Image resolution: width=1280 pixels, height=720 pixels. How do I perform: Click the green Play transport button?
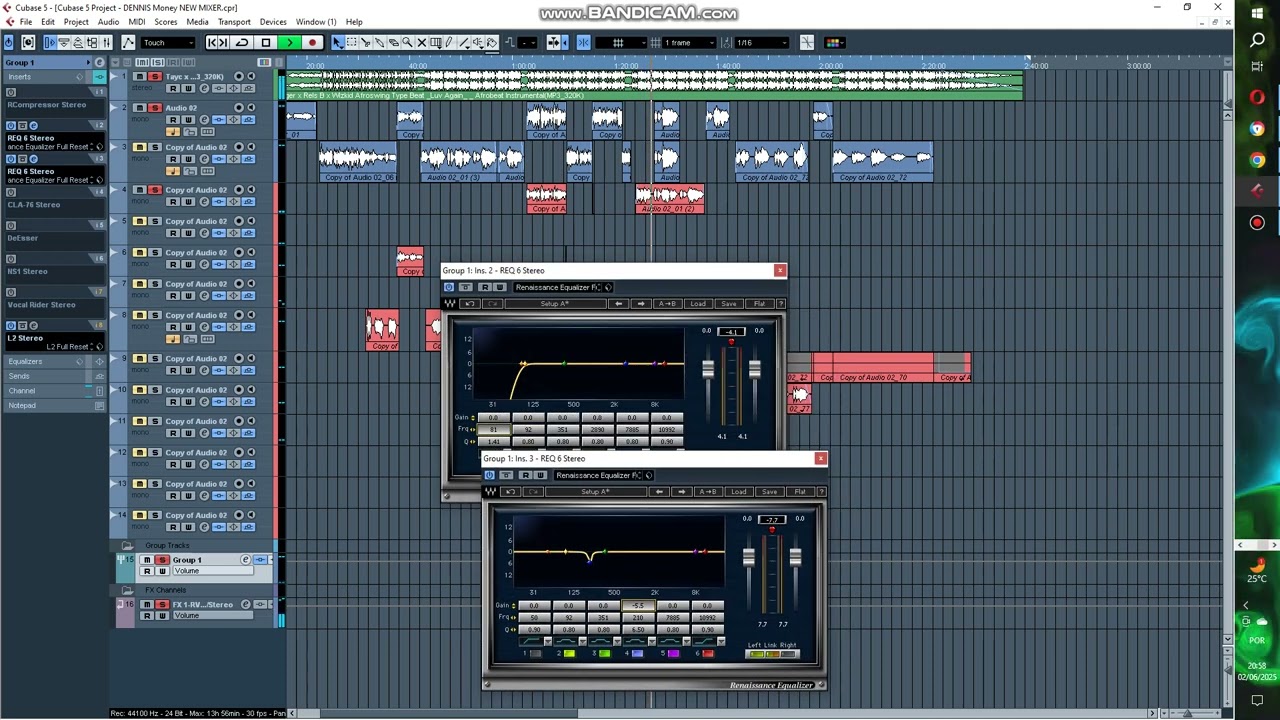pyautogui.click(x=289, y=42)
